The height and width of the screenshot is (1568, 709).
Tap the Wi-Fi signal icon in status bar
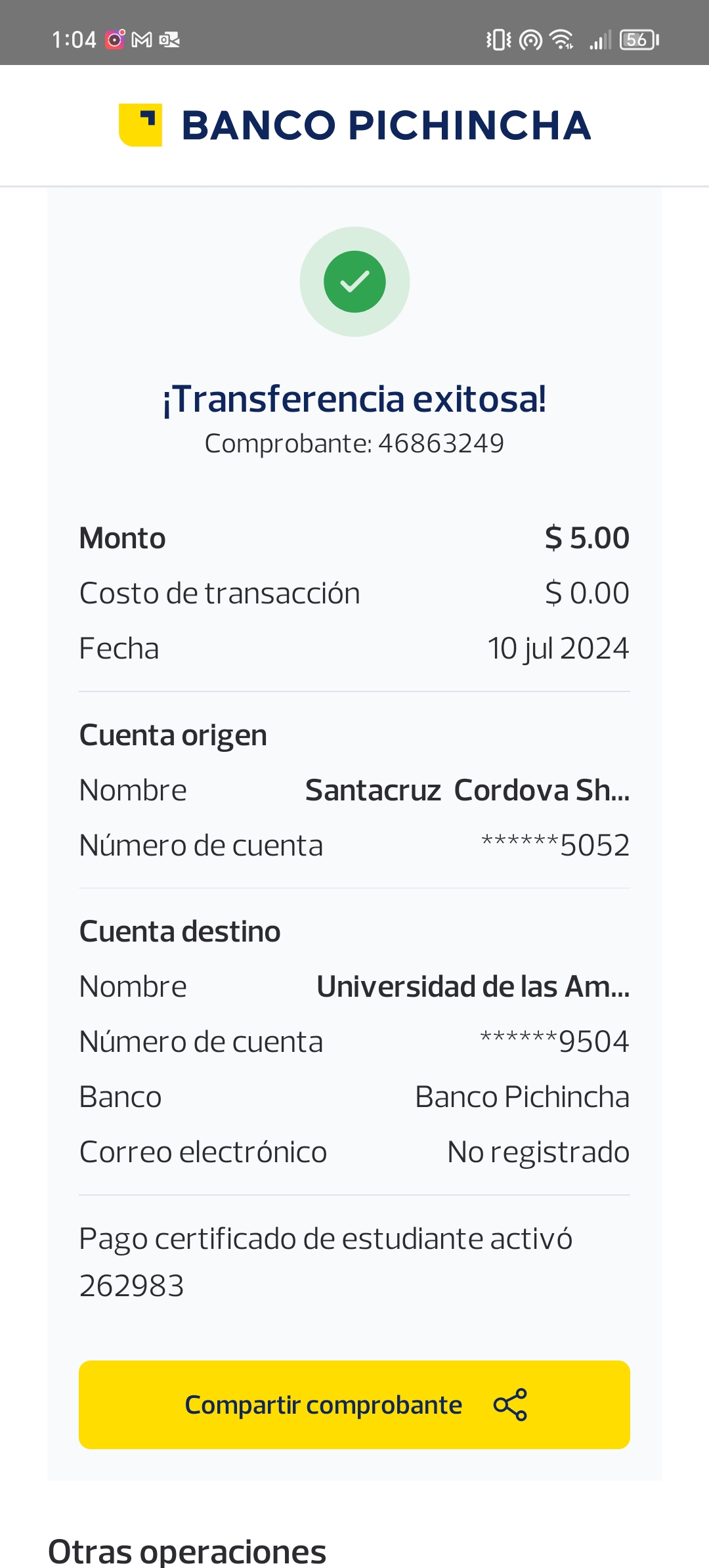click(561, 40)
